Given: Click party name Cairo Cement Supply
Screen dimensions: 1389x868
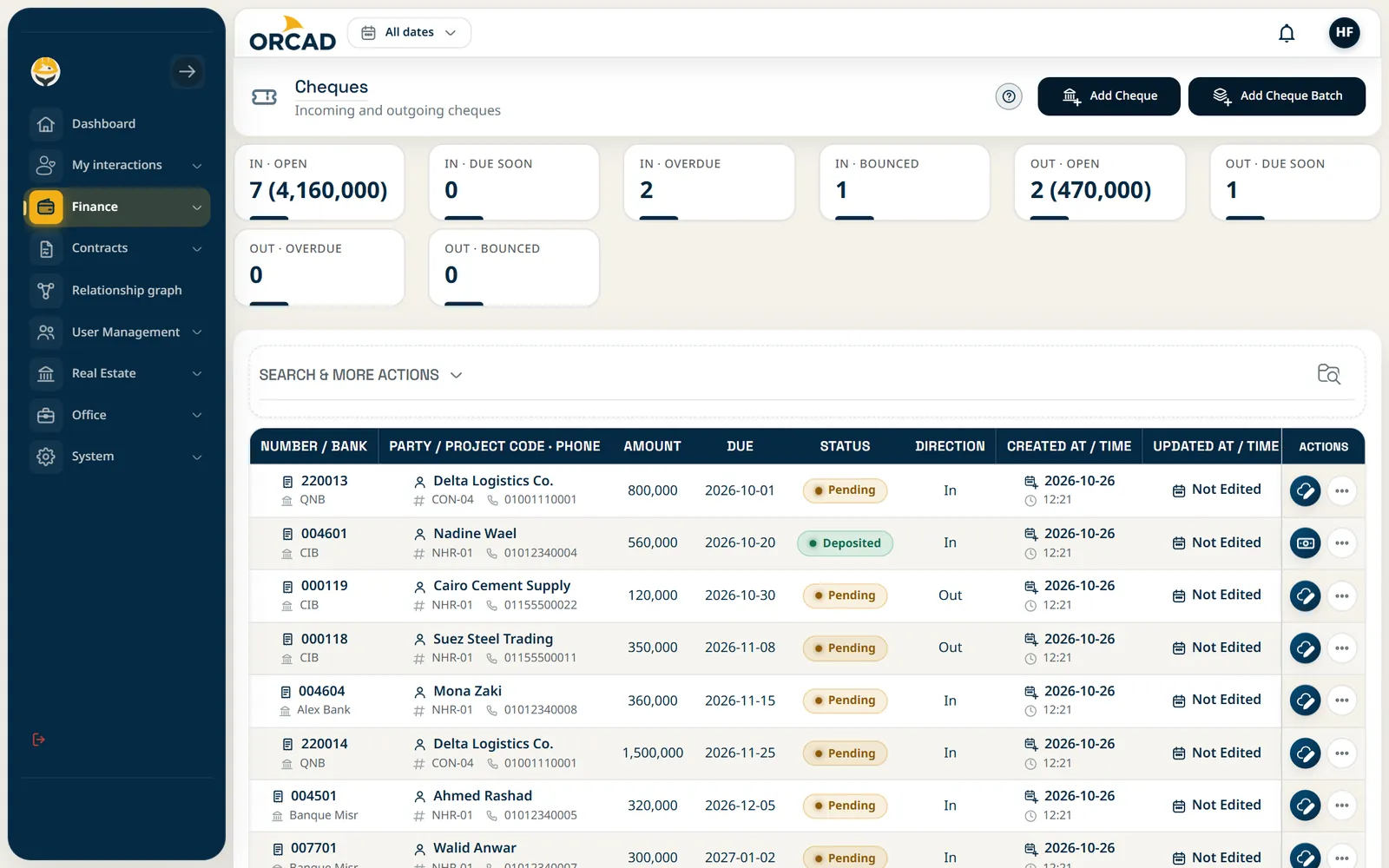Looking at the screenshot, I should pos(502,586).
